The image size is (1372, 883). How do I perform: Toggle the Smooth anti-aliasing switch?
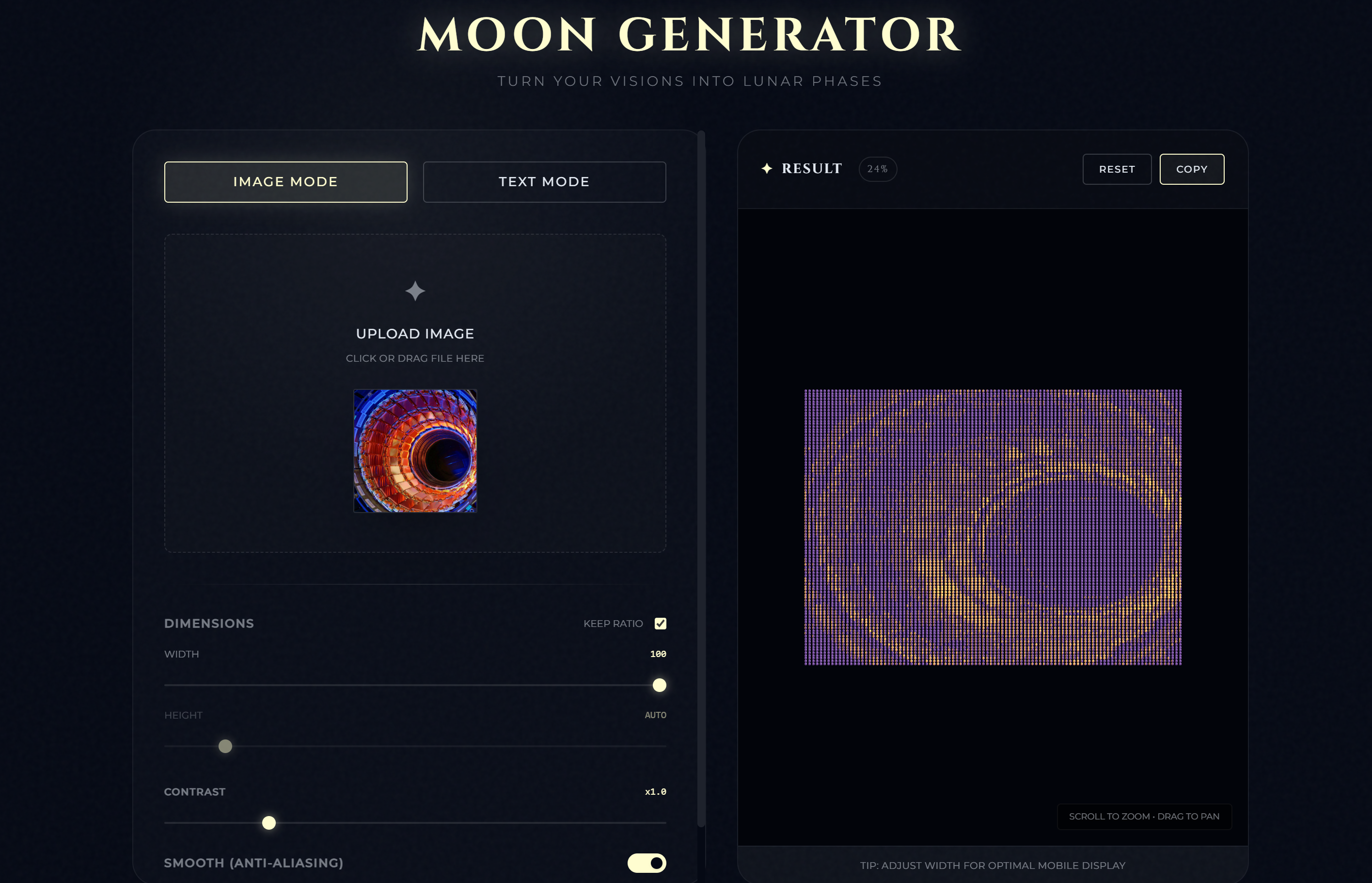[x=647, y=862]
